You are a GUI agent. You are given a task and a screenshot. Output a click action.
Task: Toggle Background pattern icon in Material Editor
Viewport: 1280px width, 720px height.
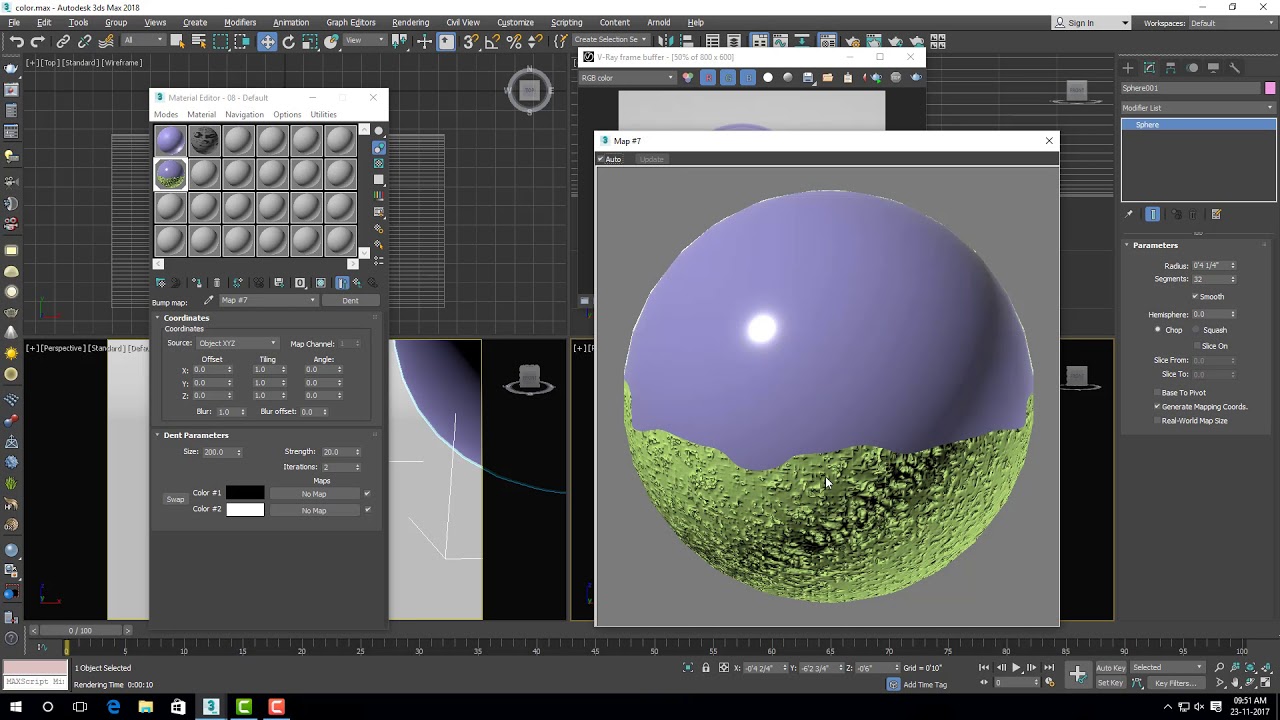point(379,163)
